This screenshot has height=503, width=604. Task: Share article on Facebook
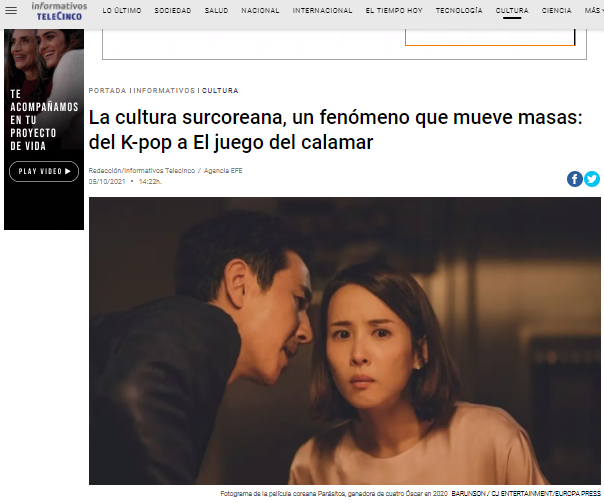coord(574,179)
